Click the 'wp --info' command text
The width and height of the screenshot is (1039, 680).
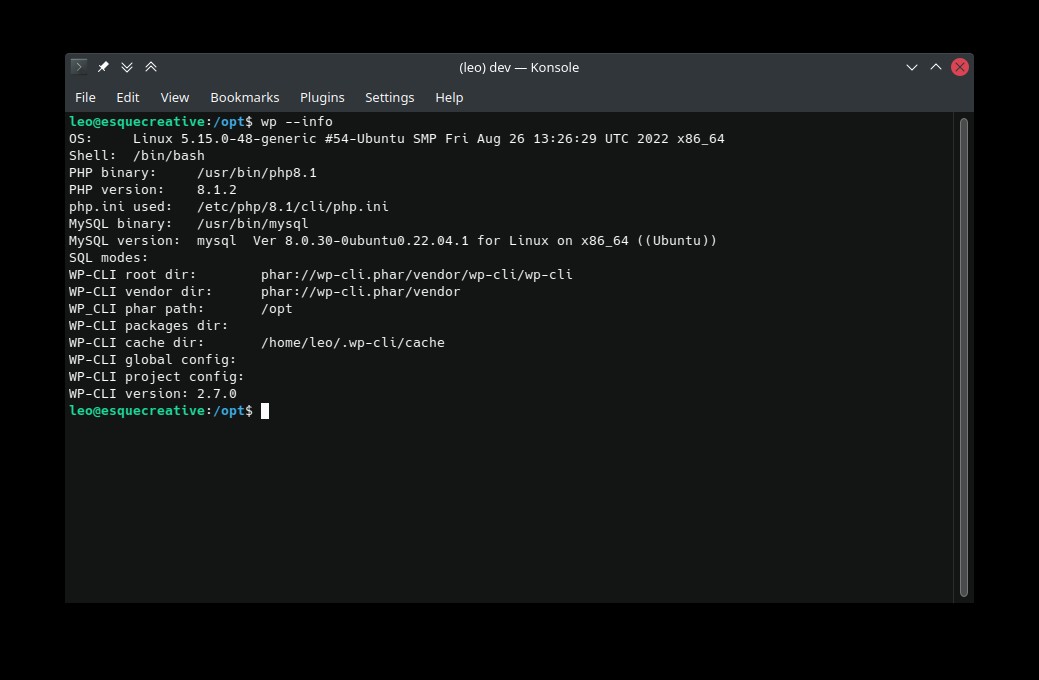tap(297, 121)
